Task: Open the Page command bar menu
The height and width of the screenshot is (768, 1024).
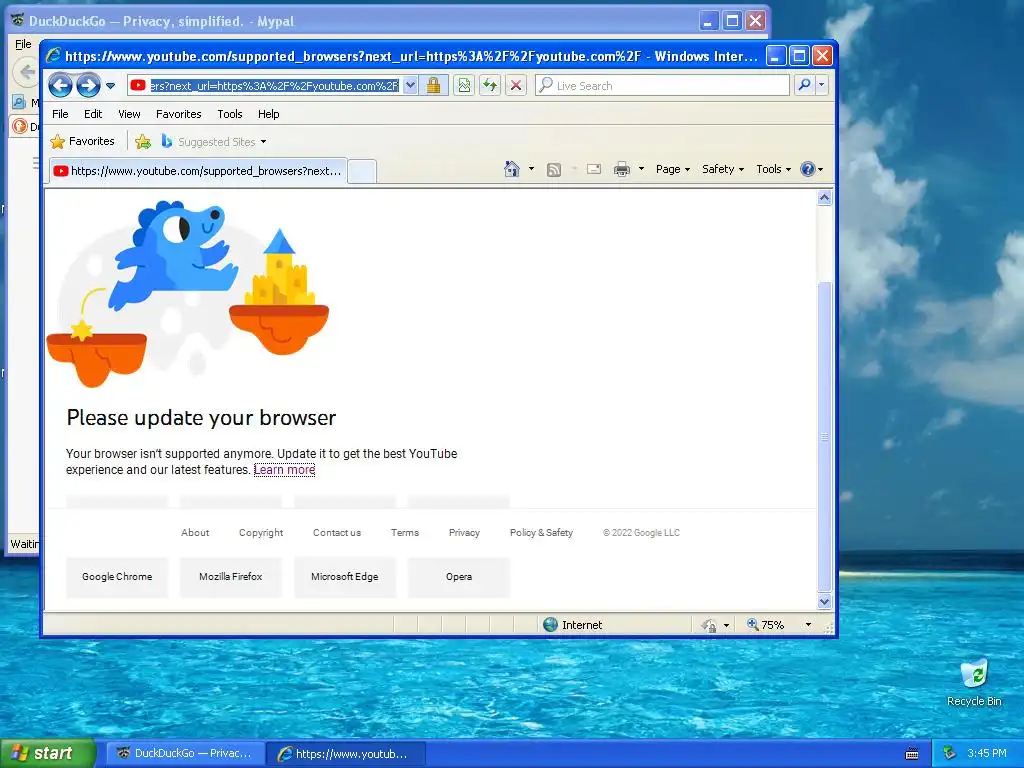Action: click(x=673, y=169)
